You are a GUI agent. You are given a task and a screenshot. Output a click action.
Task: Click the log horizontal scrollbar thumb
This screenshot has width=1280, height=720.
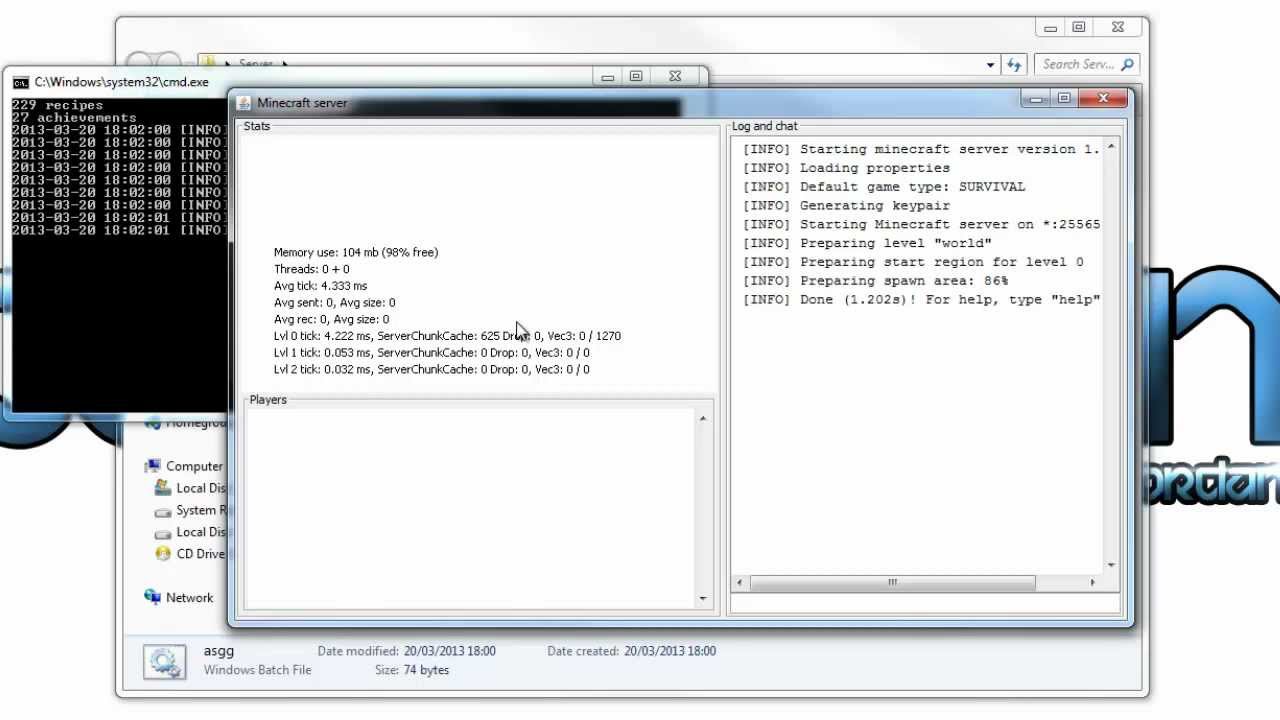click(x=892, y=582)
